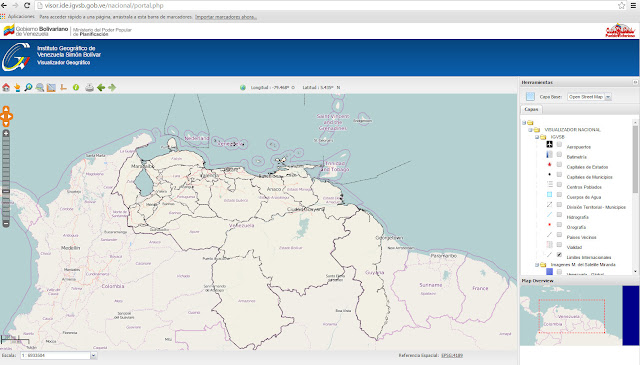Click the print map icon
640x365 pixels.
click(89, 87)
